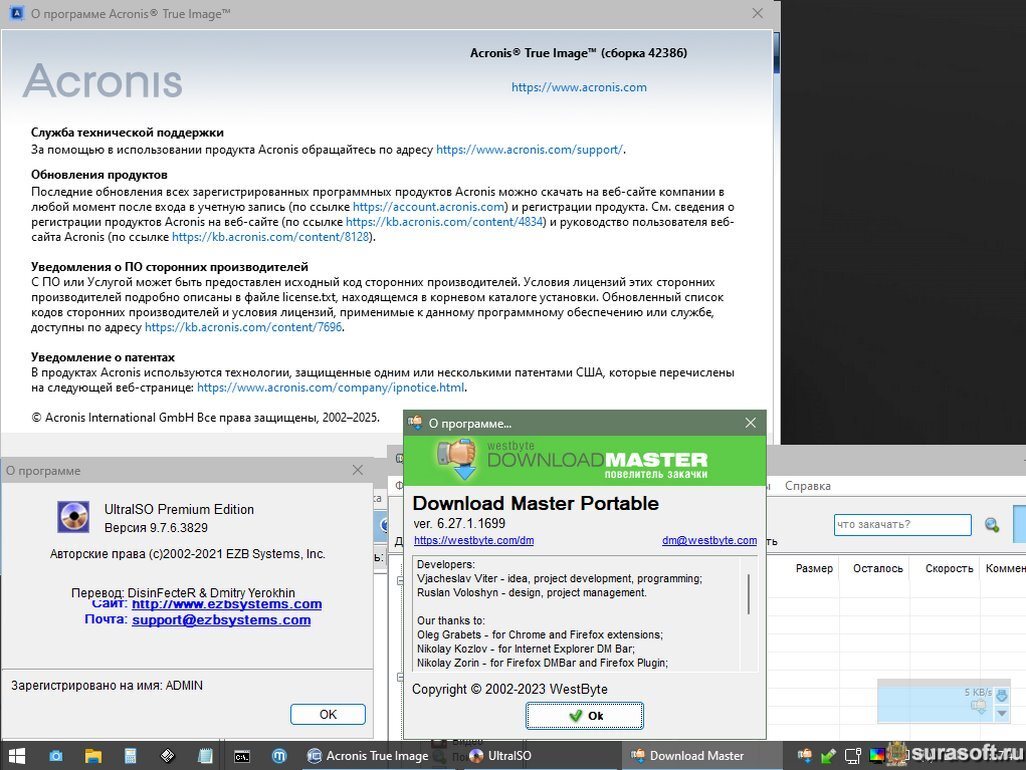Open the command prompt icon on the taskbar
The width and height of the screenshot is (1026, 770).
point(241,756)
